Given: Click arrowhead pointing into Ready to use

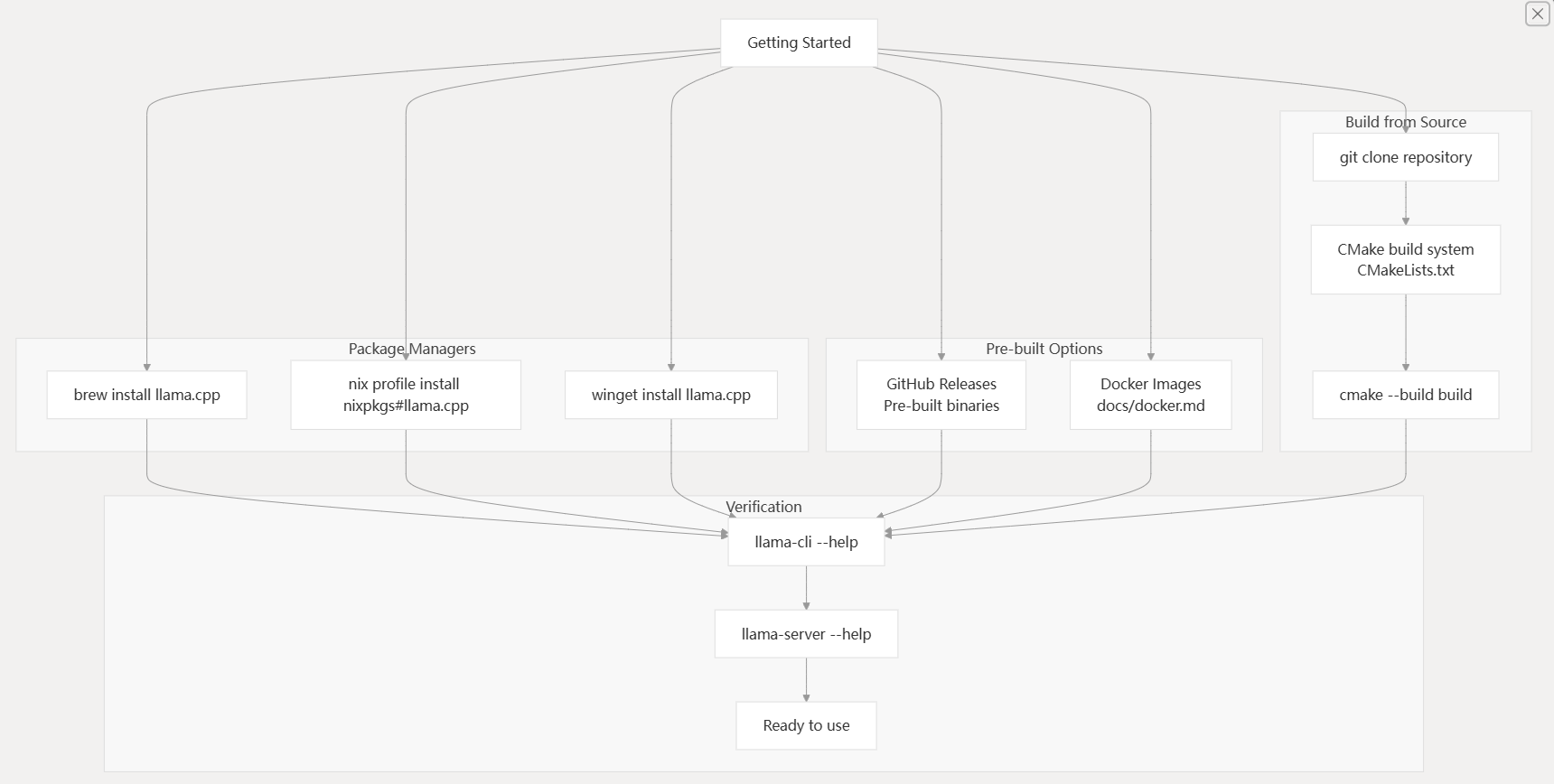Looking at the screenshot, I should (806, 697).
